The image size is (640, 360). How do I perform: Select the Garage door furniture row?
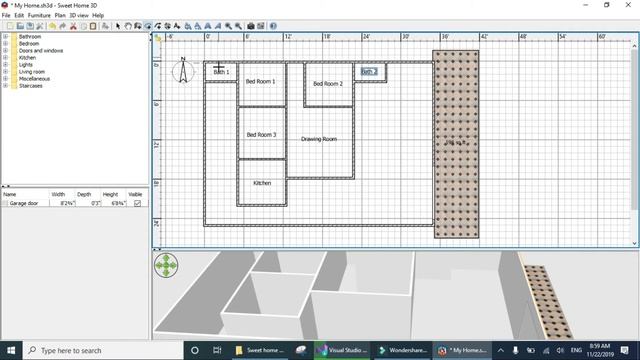point(75,203)
